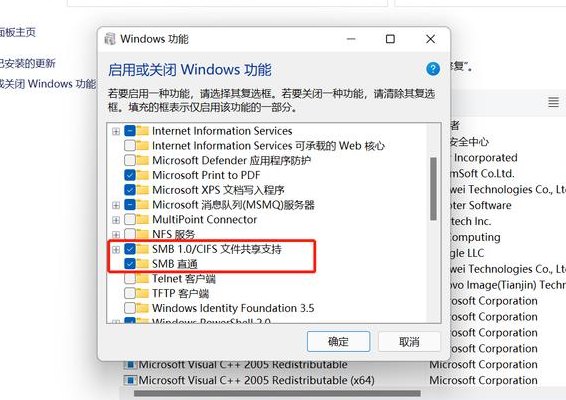Screen dimensions: 566x400
Task: Expand the Internet Information Services node
Action: 116,131
